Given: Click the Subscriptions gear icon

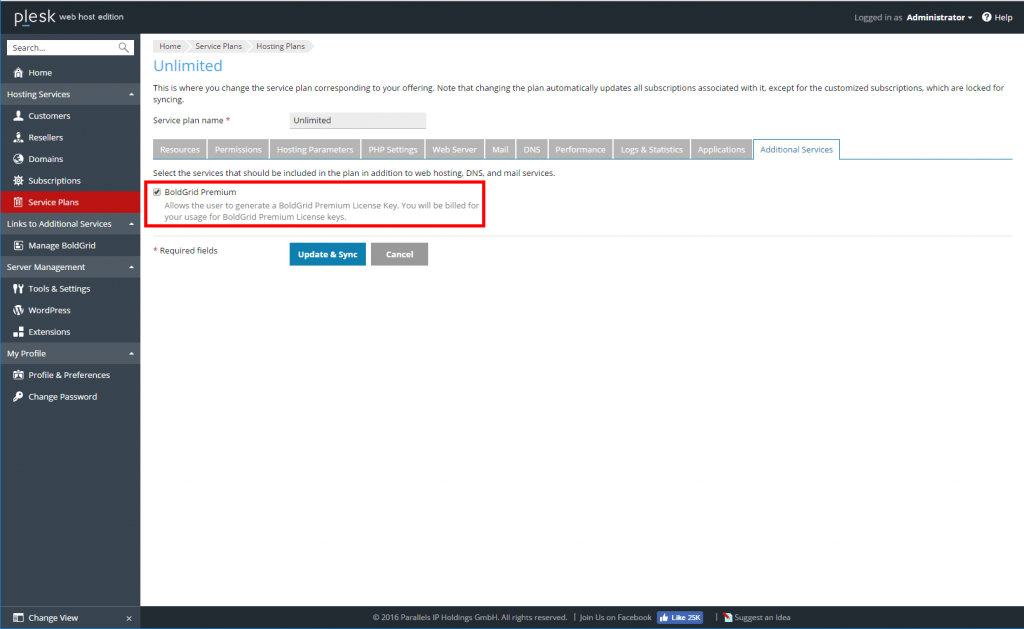Looking at the screenshot, I should (x=18, y=180).
